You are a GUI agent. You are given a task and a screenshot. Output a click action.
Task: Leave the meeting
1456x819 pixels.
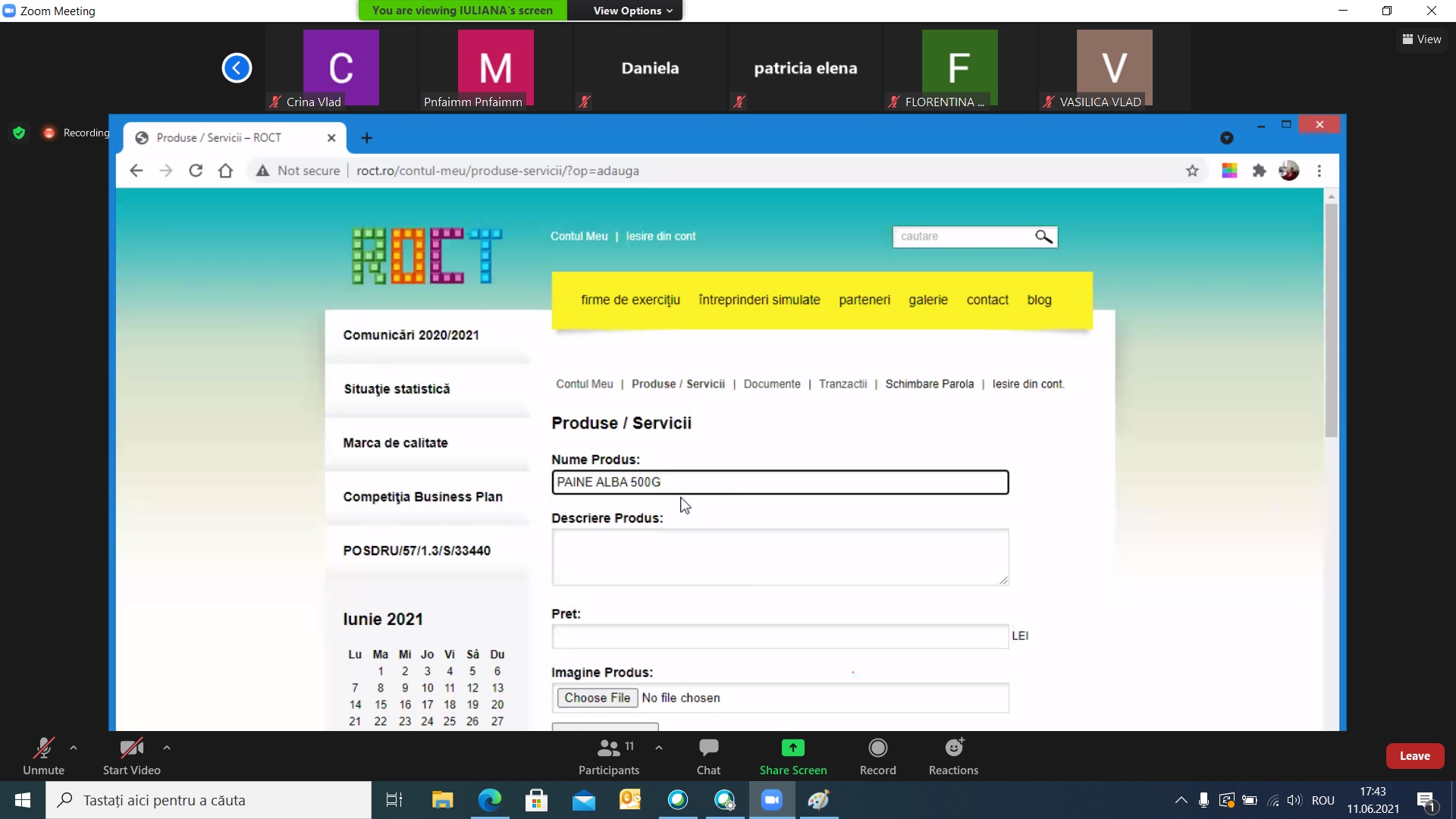click(x=1414, y=756)
